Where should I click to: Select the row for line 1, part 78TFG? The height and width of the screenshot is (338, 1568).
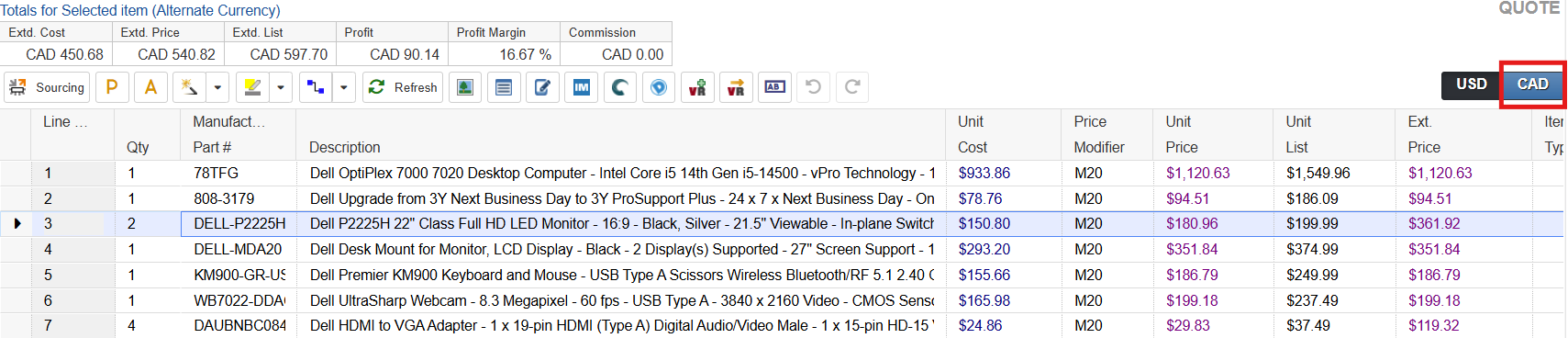(782, 173)
